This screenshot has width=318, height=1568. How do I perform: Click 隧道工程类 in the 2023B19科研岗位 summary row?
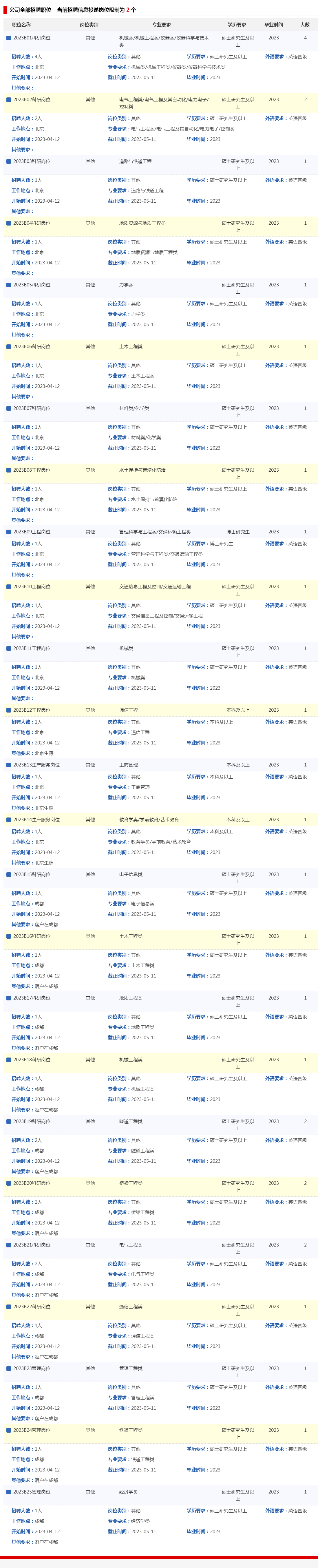[131, 1121]
